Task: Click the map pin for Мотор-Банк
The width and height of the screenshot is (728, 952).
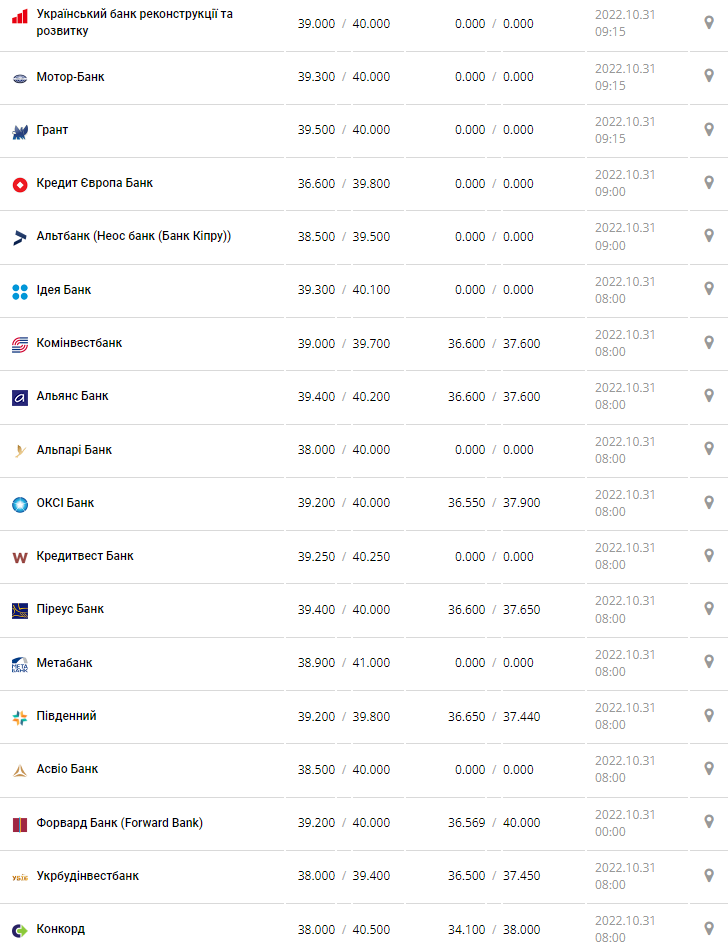Action: click(x=709, y=76)
